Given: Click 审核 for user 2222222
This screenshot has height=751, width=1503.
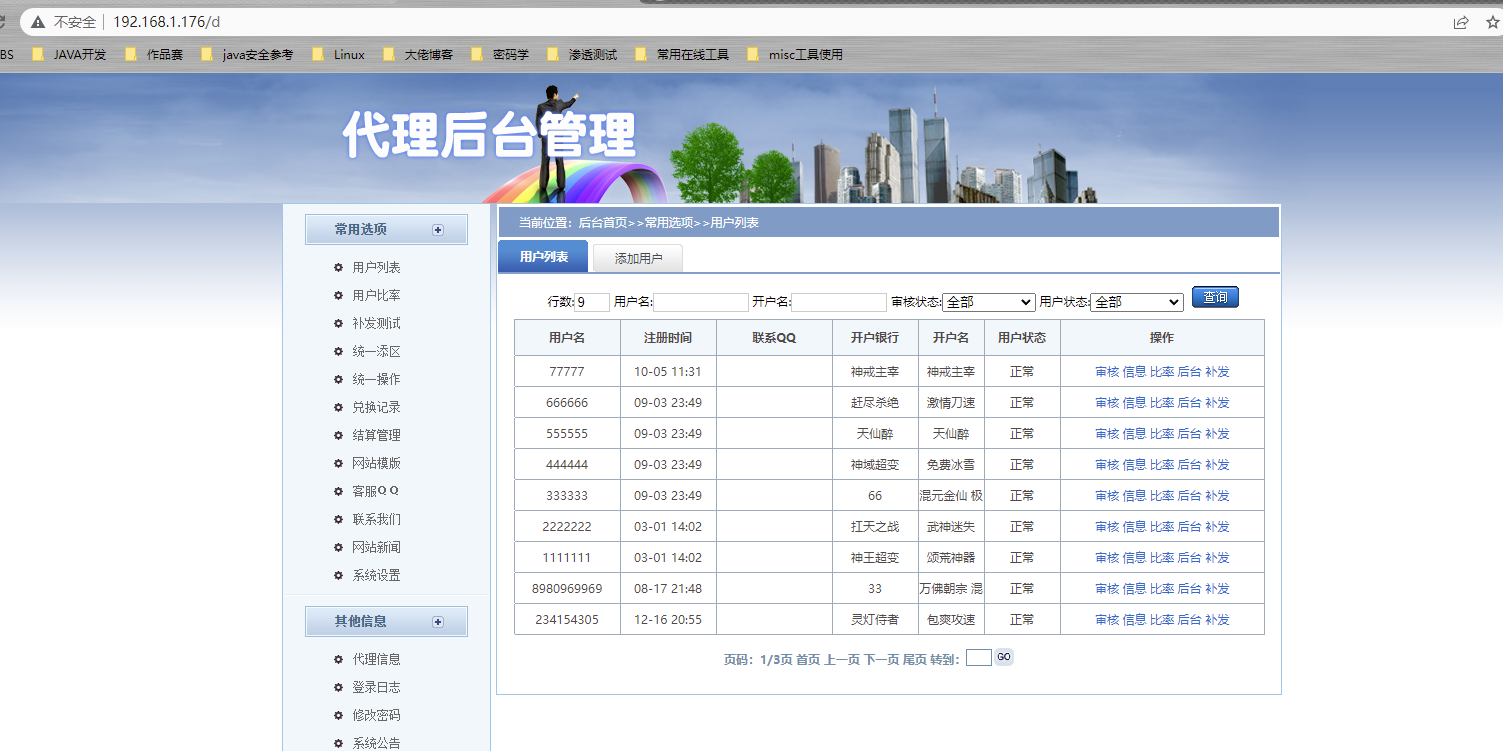Looking at the screenshot, I should [1107, 527].
